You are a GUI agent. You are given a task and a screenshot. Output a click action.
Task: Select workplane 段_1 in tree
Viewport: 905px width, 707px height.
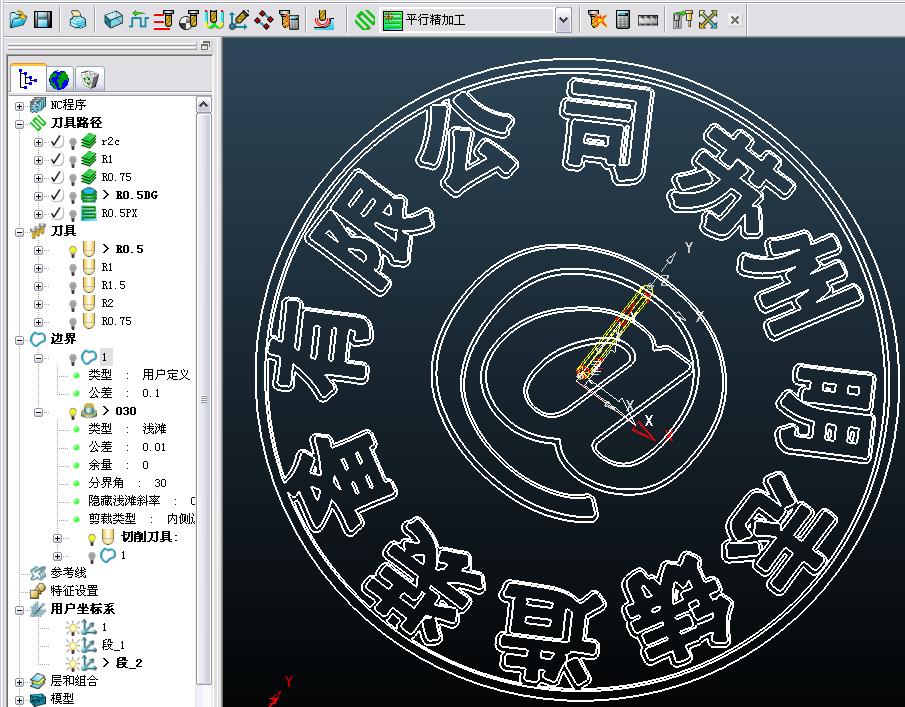click(113, 645)
